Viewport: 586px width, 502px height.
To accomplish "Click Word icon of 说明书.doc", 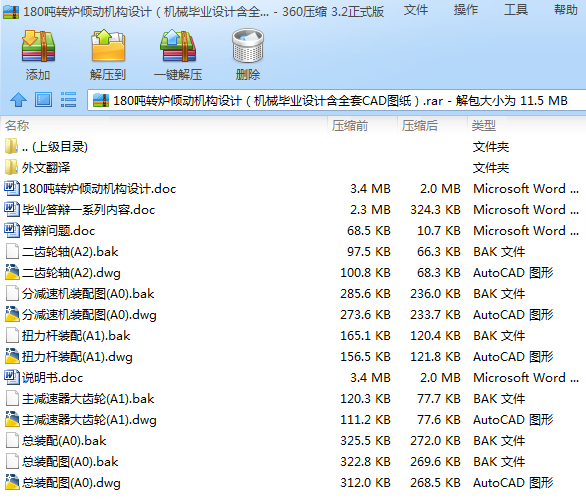I will 12,377.
